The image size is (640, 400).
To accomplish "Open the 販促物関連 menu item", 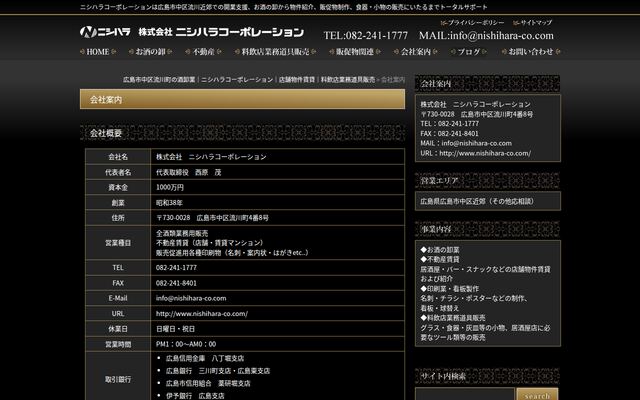I will [x=355, y=52].
